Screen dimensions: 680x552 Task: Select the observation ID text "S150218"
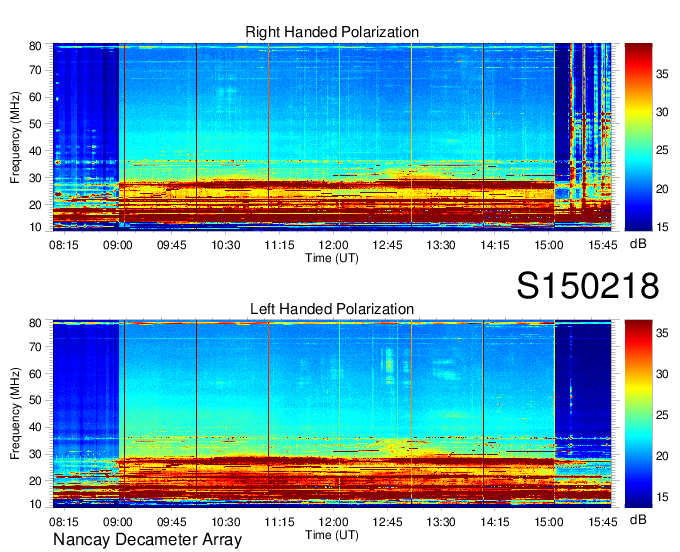click(588, 285)
